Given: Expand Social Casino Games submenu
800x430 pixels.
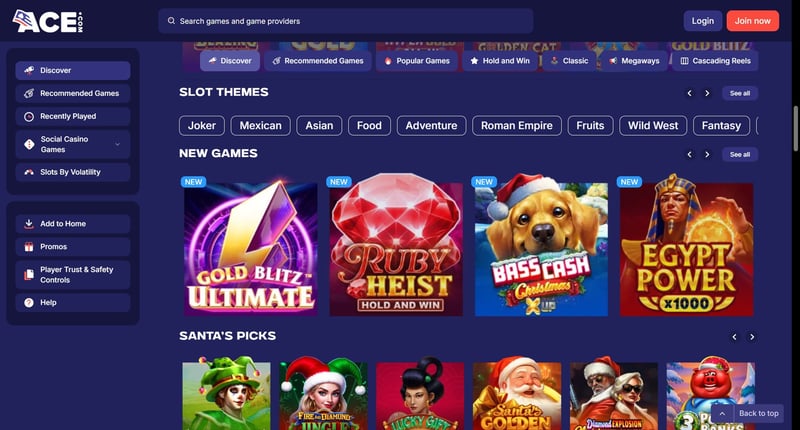Looking at the screenshot, I should click(x=118, y=144).
